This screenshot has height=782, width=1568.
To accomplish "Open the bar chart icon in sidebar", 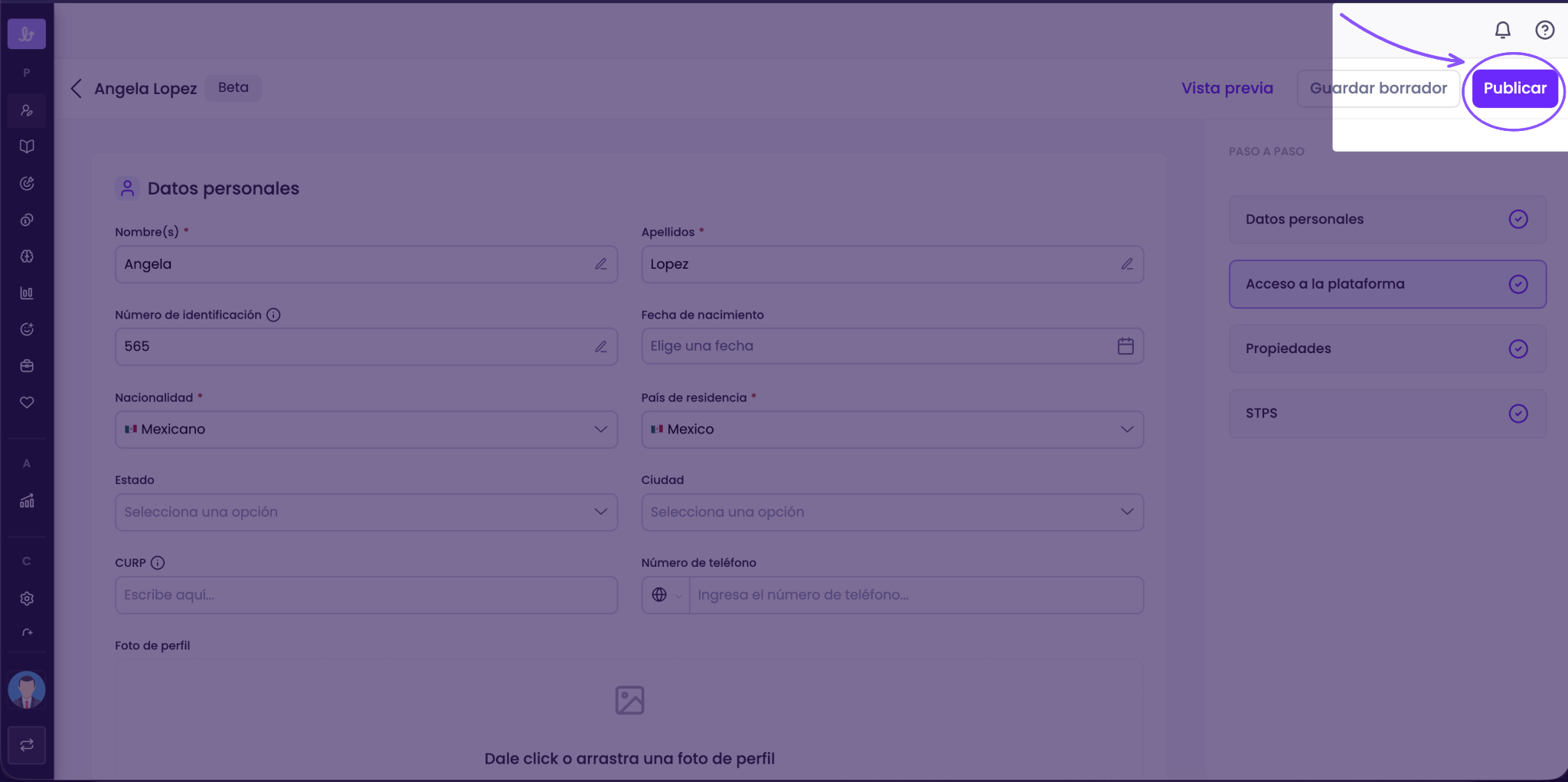I will tap(27, 293).
